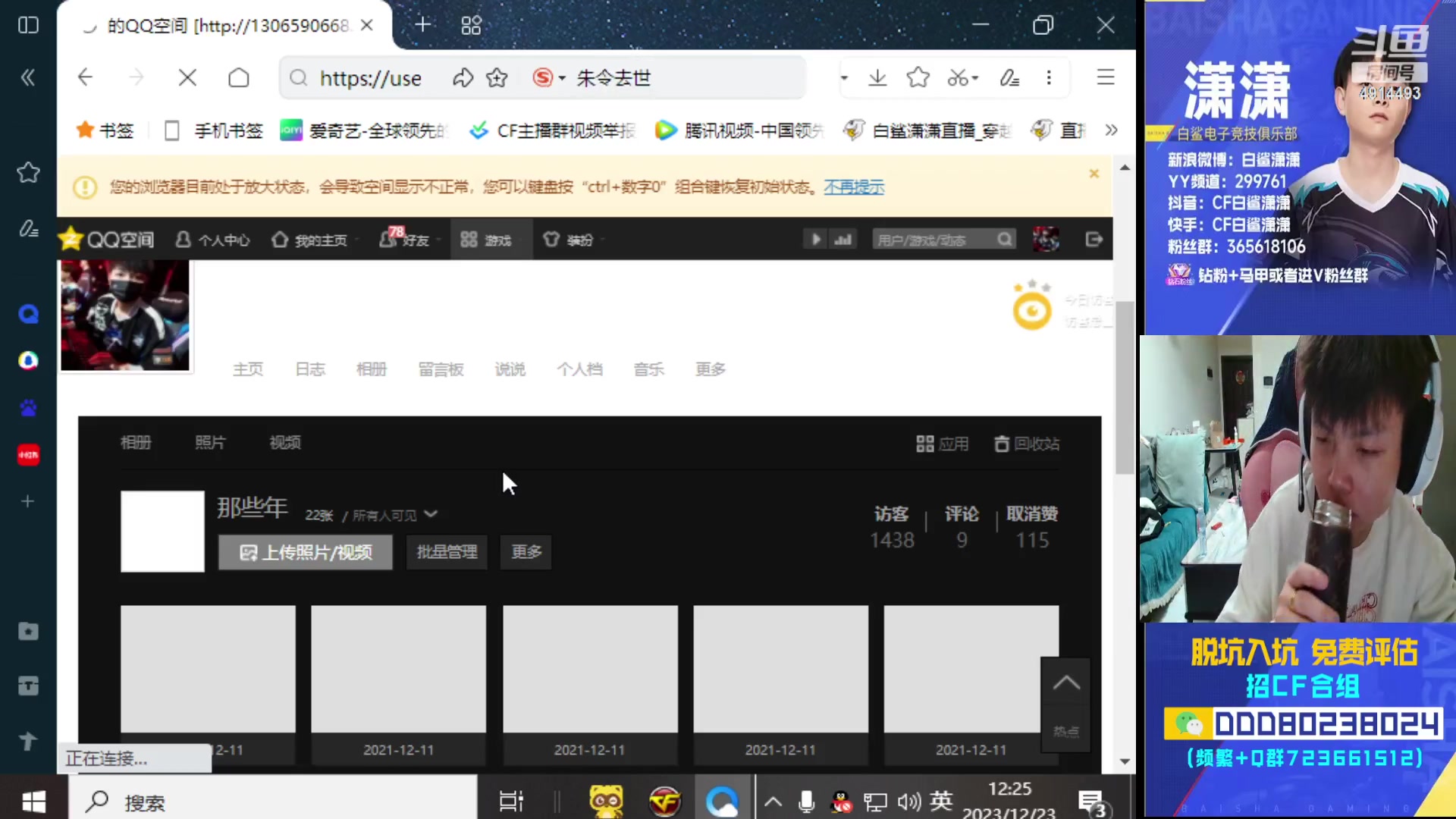Select the 照片 album sub-tab
This screenshot has height=819, width=1456.
(210, 442)
